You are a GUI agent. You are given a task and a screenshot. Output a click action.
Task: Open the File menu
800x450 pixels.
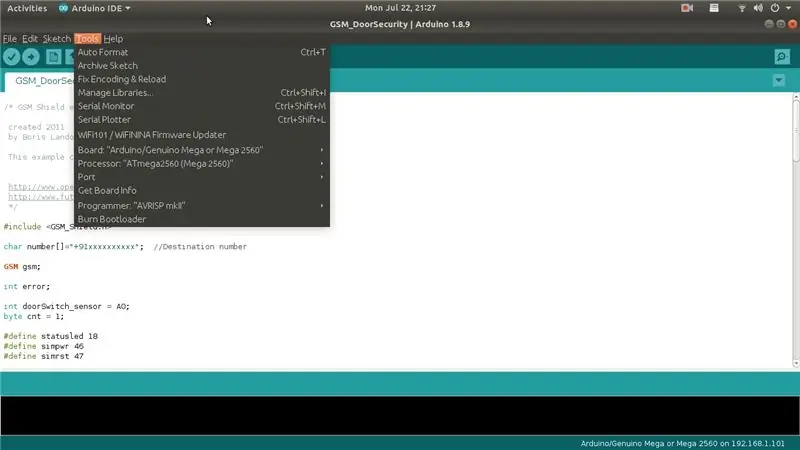pyautogui.click(x=10, y=39)
